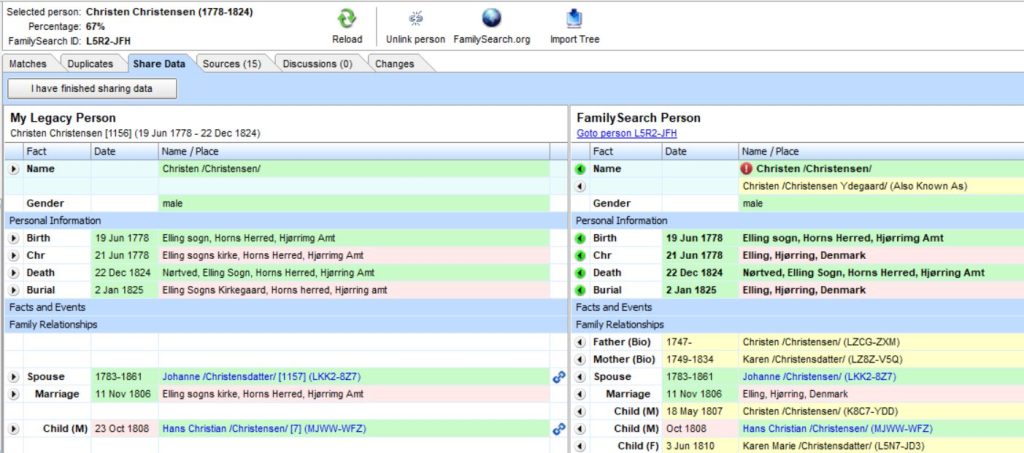Open FamilySearch Hans Christian (MJWW-WFZ) link

pos(837,429)
